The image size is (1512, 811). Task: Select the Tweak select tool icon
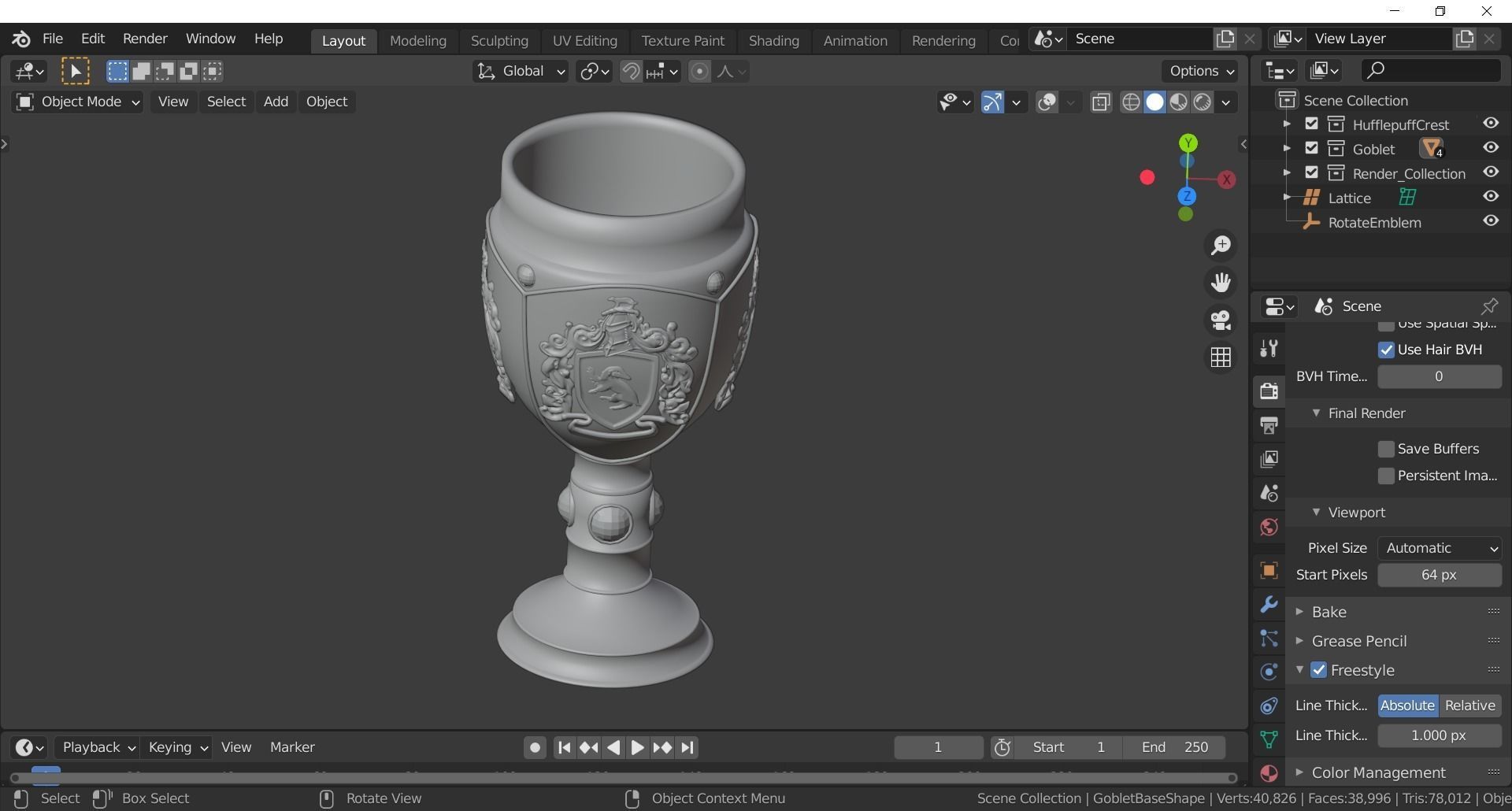(76, 72)
